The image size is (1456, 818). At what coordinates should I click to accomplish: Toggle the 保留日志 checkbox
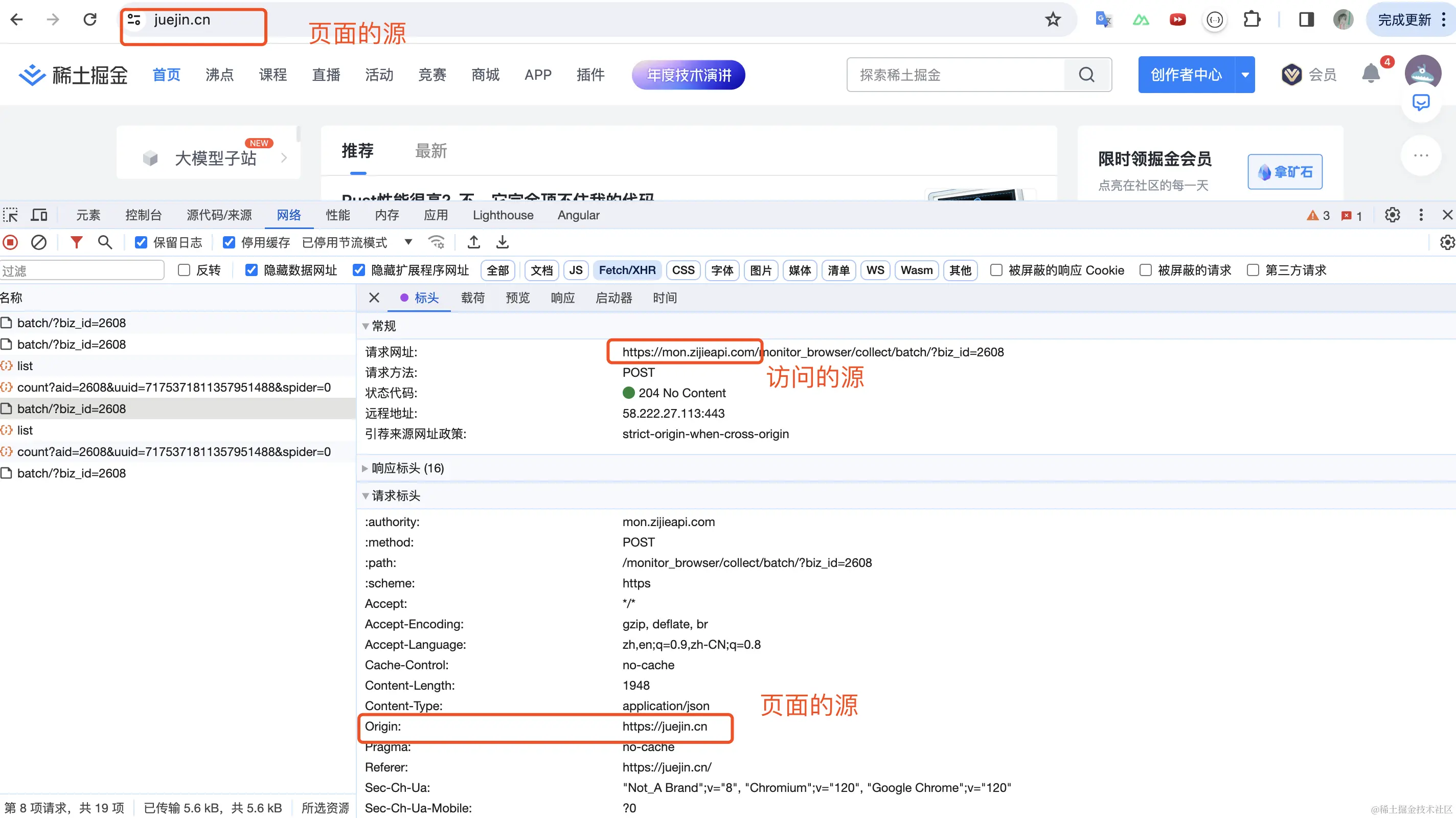pyautogui.click(x=141, y=242)
